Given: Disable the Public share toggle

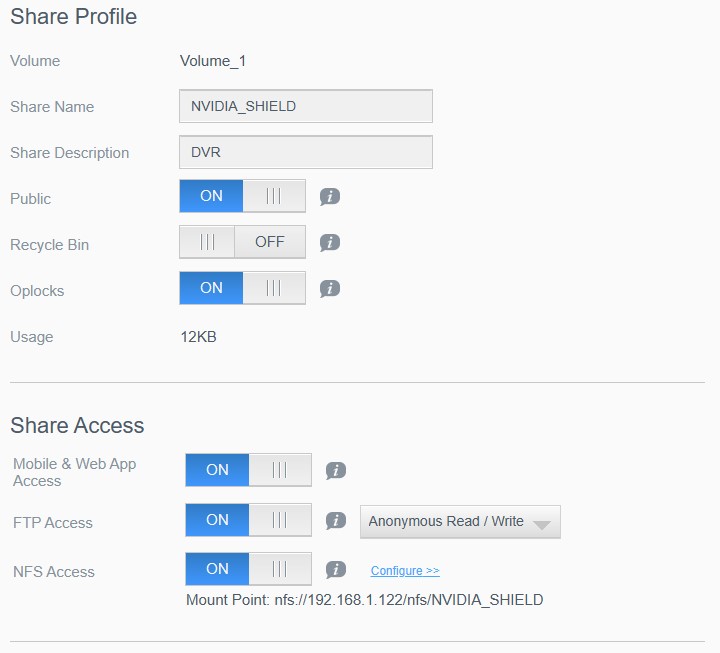Looking at the screenshot, I should point(242,196).
